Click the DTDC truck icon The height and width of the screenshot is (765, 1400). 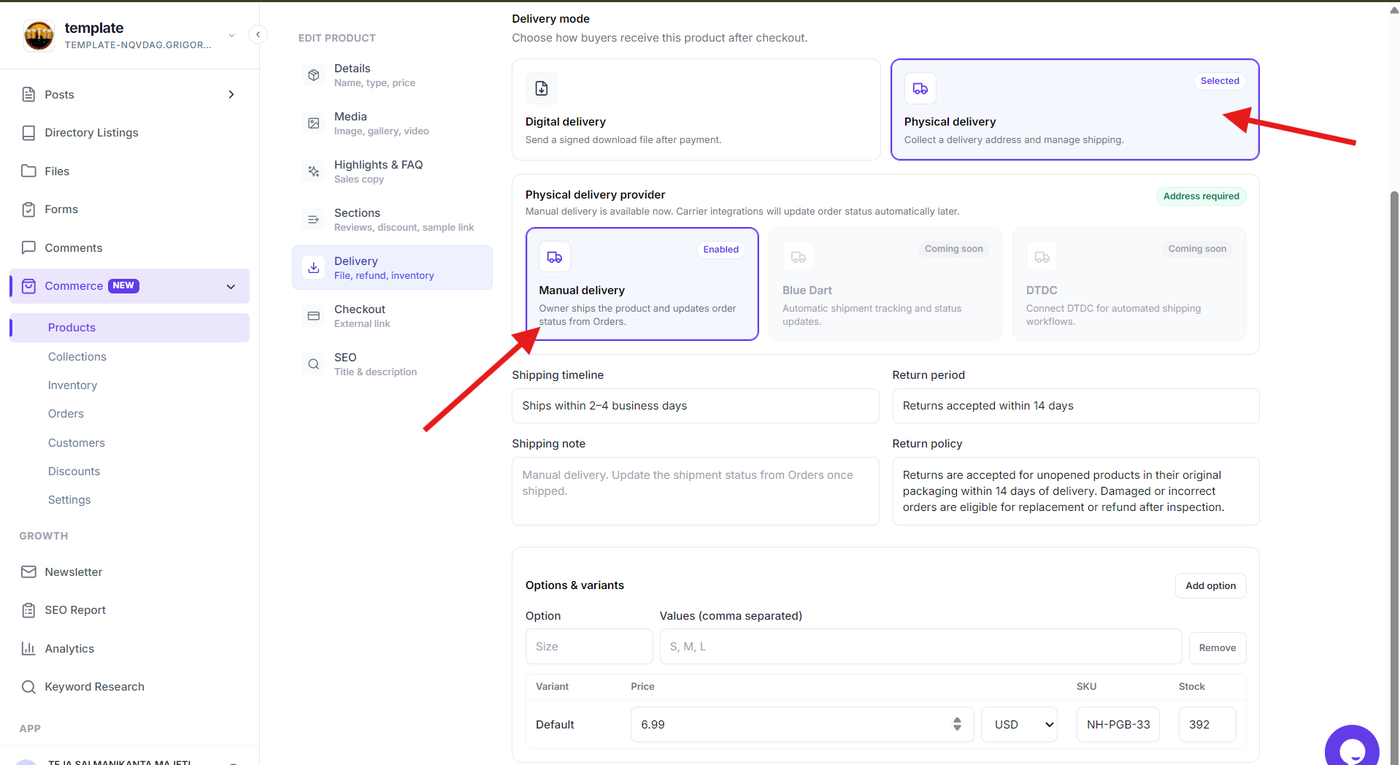(x=1042, y=257)
